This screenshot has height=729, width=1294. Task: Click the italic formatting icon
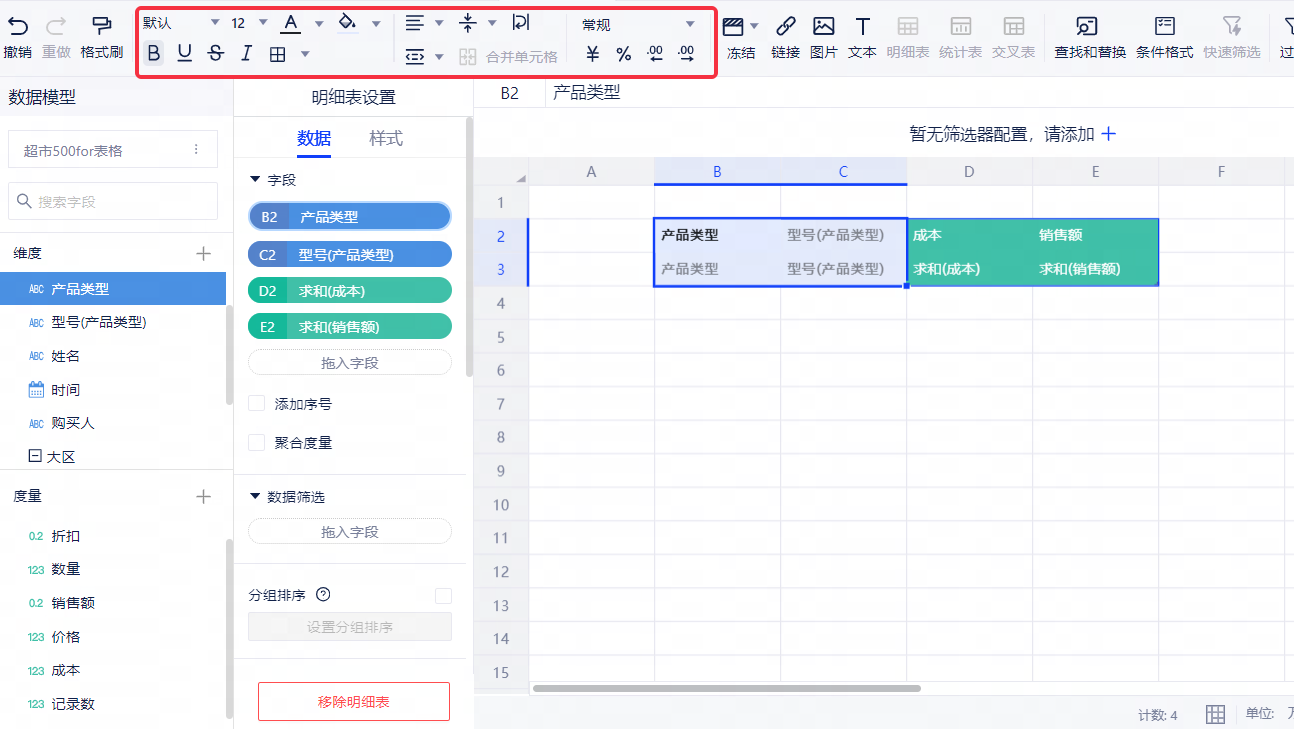point(246,54)
